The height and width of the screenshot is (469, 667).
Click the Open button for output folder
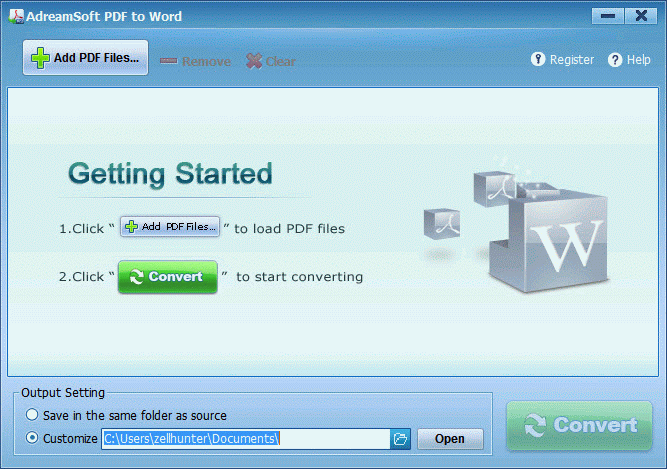tap(450, 439)
